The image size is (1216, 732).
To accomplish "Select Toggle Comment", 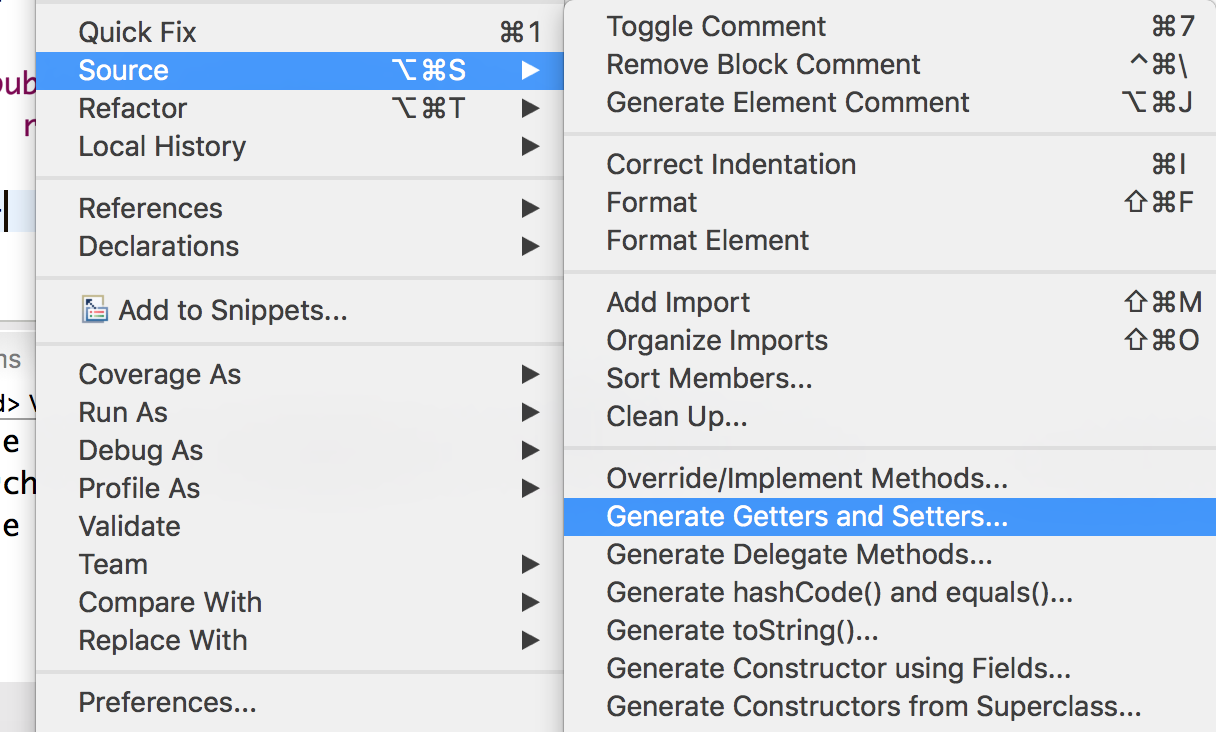I will point(716,26).
